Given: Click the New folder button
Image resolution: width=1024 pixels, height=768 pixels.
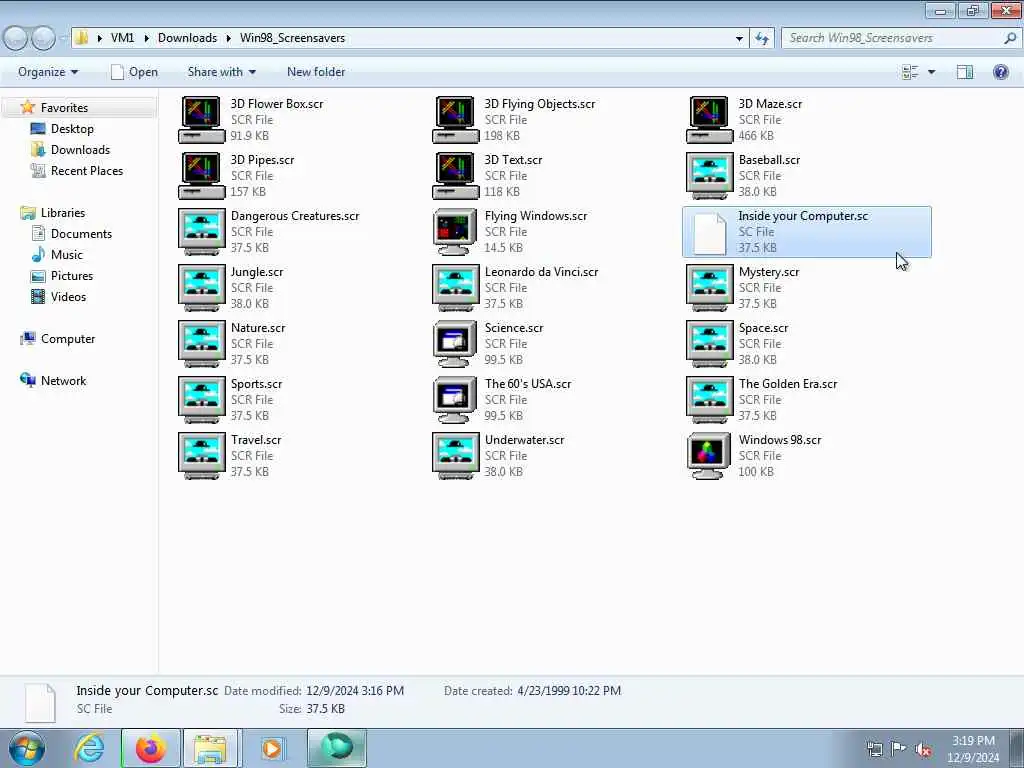Looking at the screenshot, I should click(x=316, y=72).
